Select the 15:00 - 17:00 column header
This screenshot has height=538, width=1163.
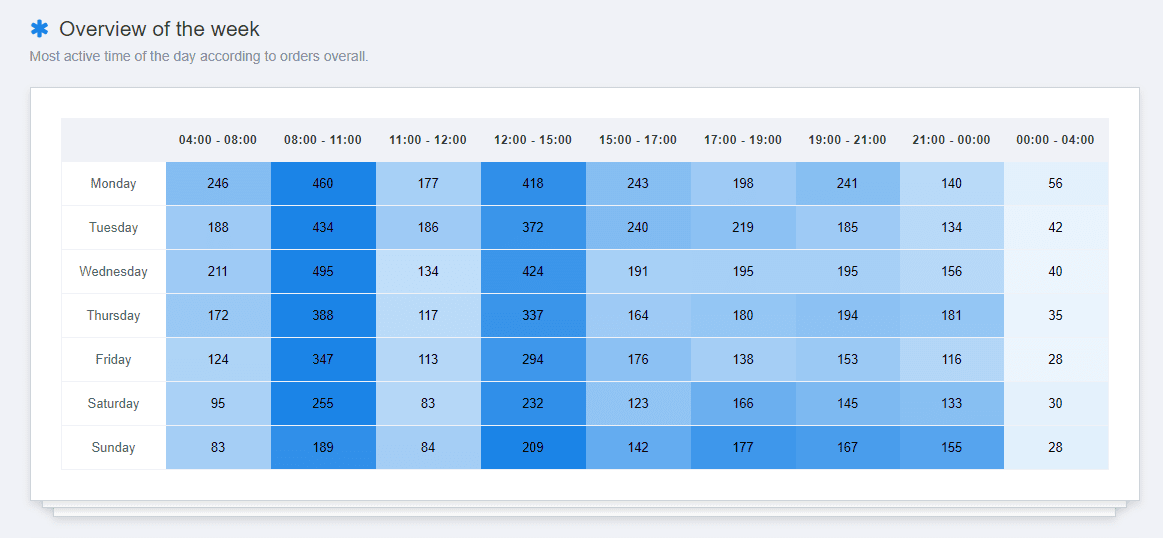(638, 140)
